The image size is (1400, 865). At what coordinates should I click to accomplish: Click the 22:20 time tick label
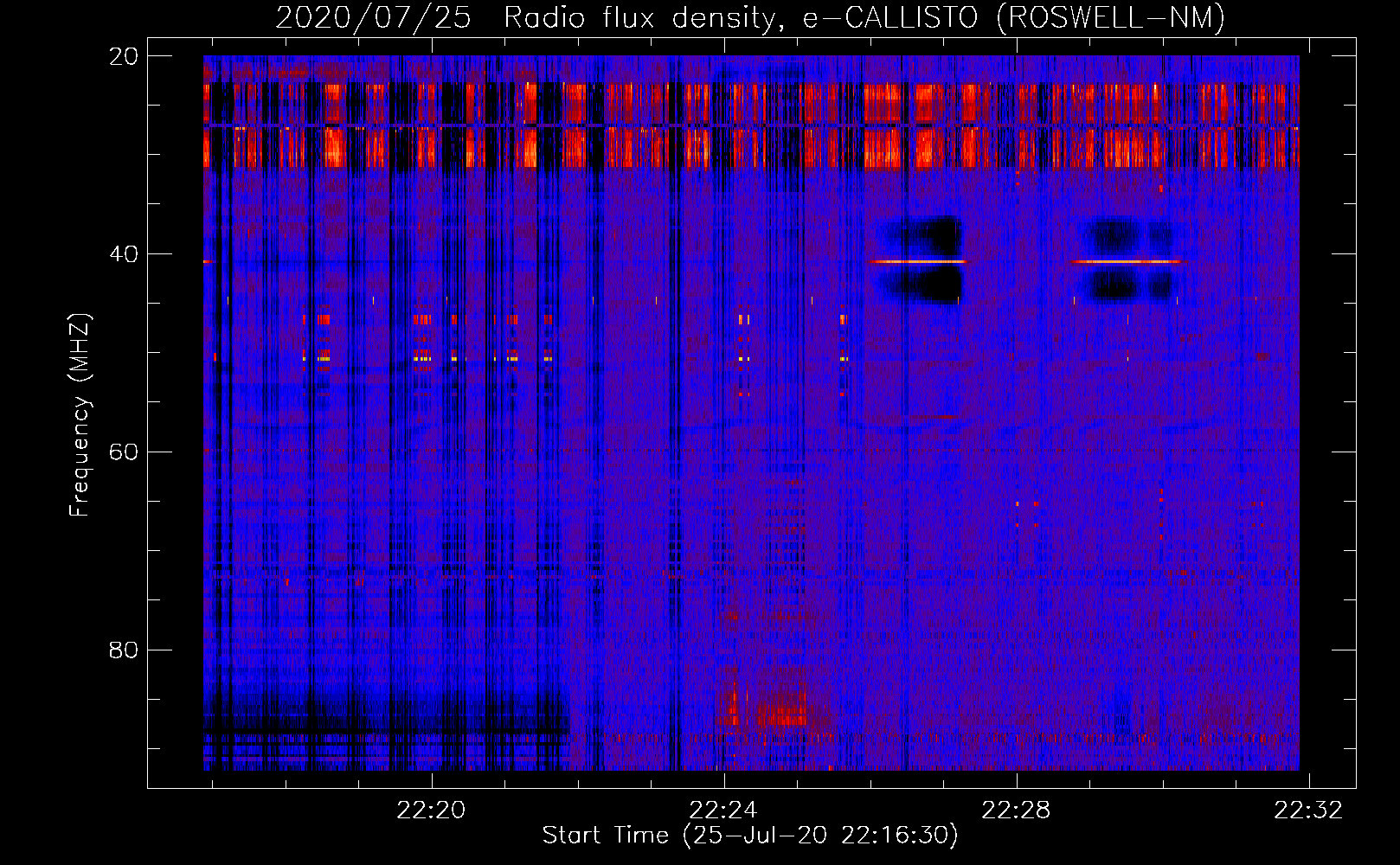point(431,810)
